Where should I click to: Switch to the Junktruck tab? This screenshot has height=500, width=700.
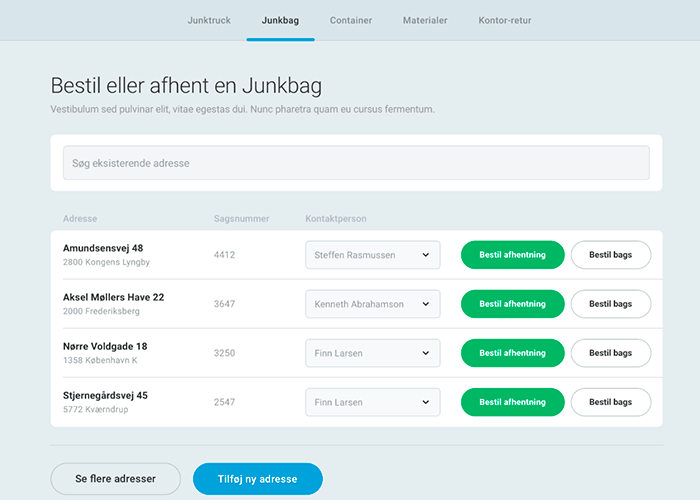[x=209, y=20]
